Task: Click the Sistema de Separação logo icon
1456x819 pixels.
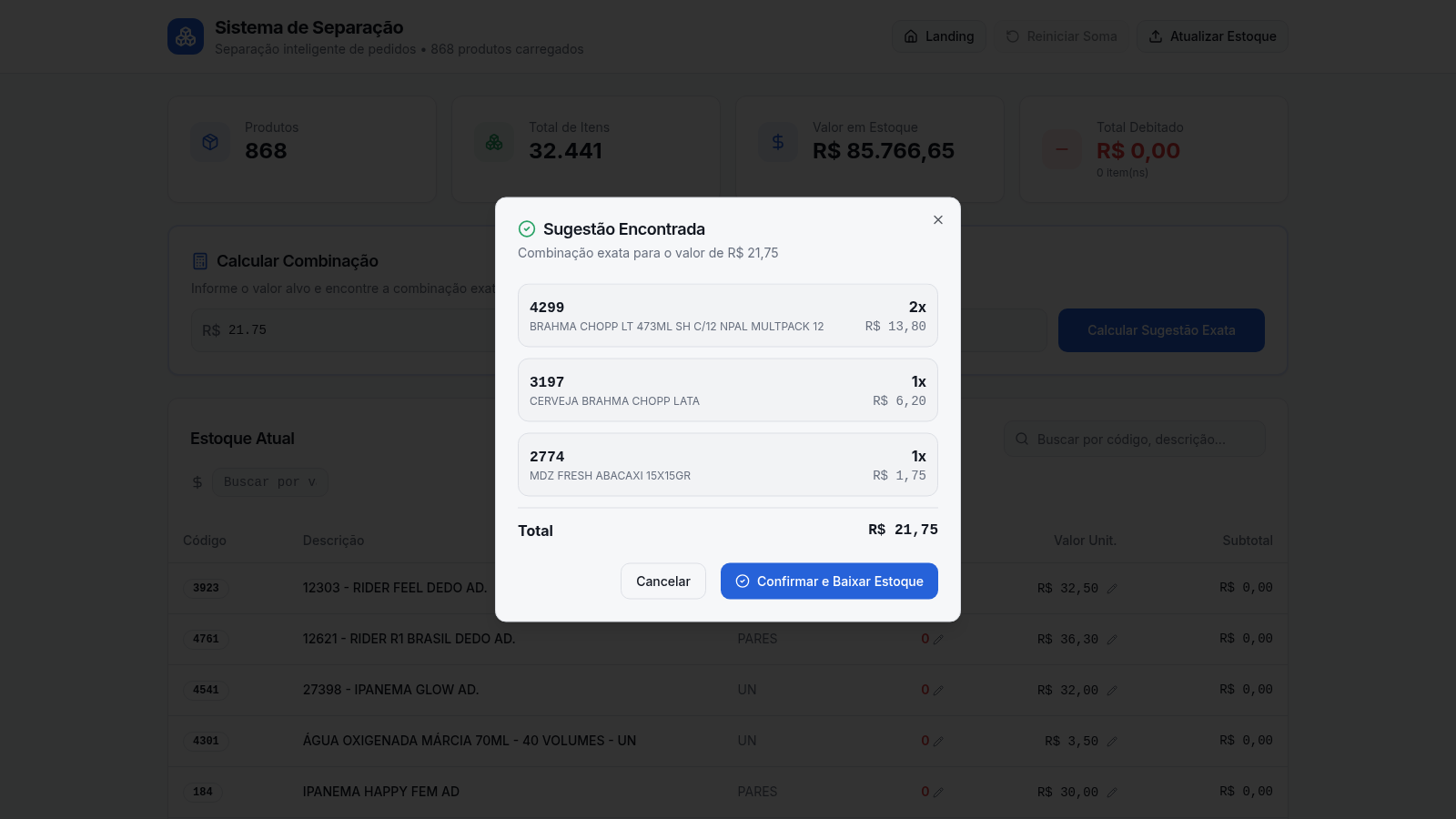Action: [x=186, y=36]
